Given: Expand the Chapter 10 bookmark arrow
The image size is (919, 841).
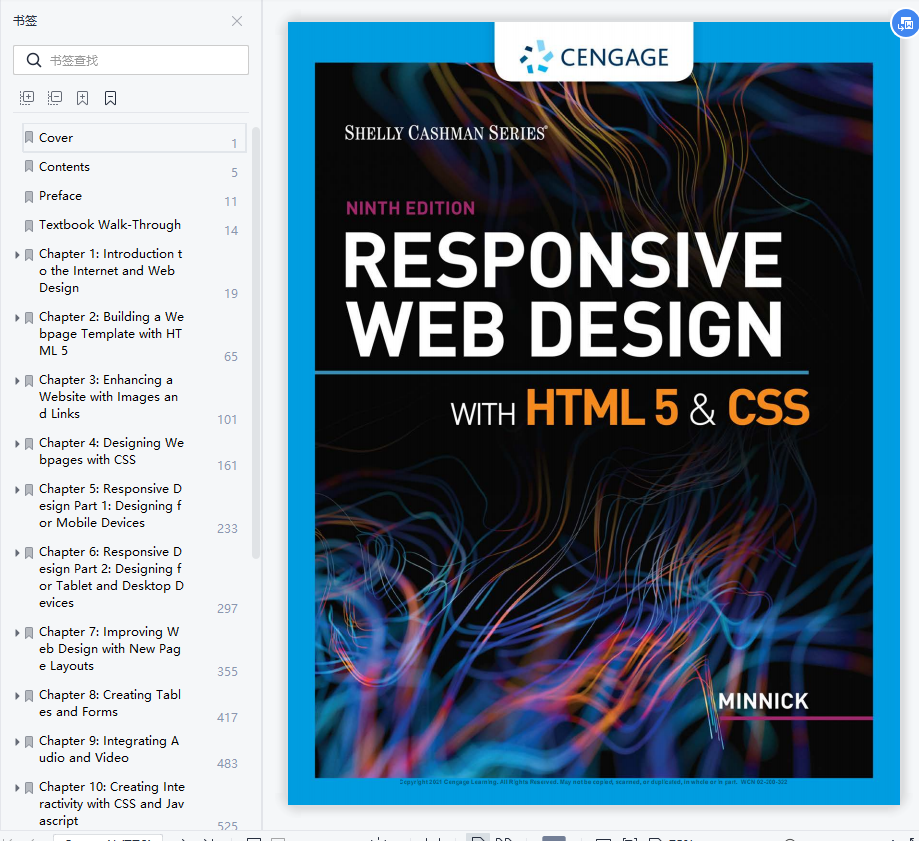Looking at the screenshot, I should click(17, 788).
